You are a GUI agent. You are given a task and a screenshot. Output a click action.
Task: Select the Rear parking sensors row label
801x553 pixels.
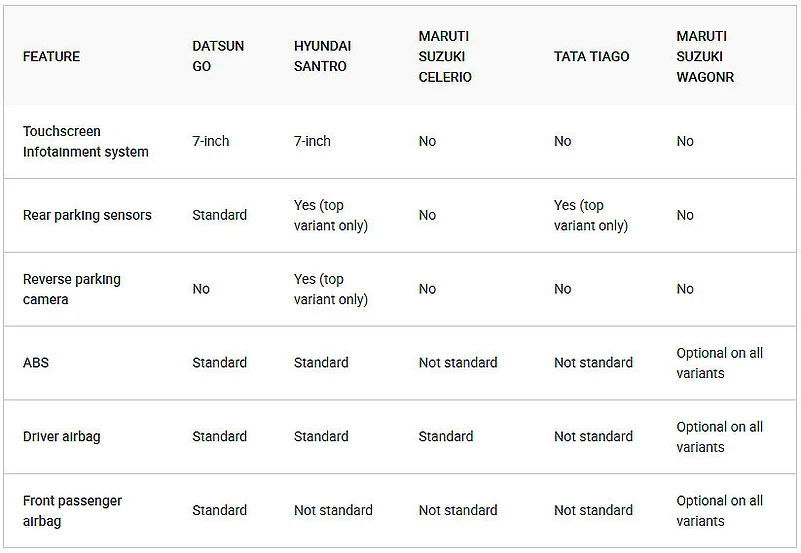[87, 215]
